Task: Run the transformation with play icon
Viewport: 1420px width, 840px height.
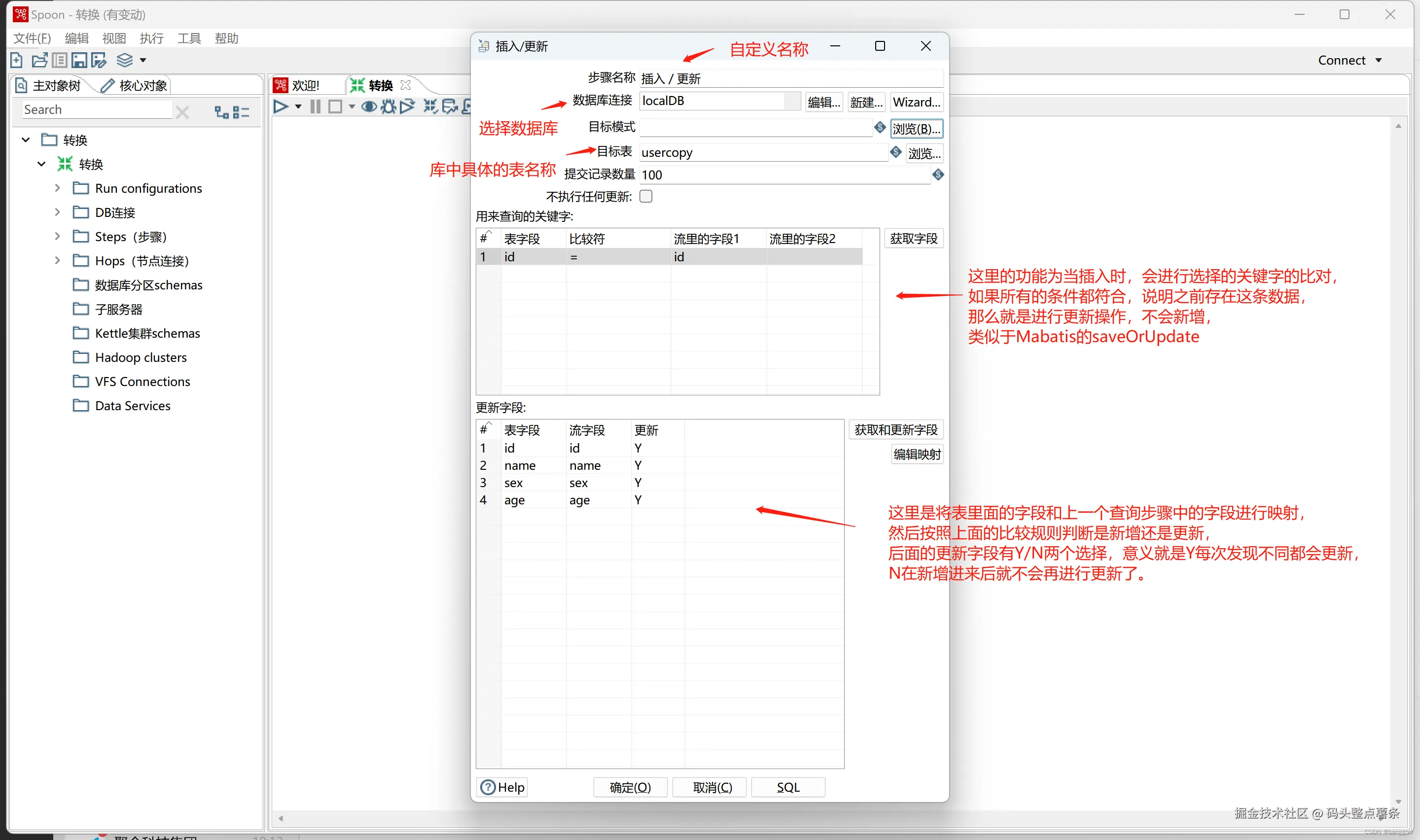Action: [x=280, y=106]
